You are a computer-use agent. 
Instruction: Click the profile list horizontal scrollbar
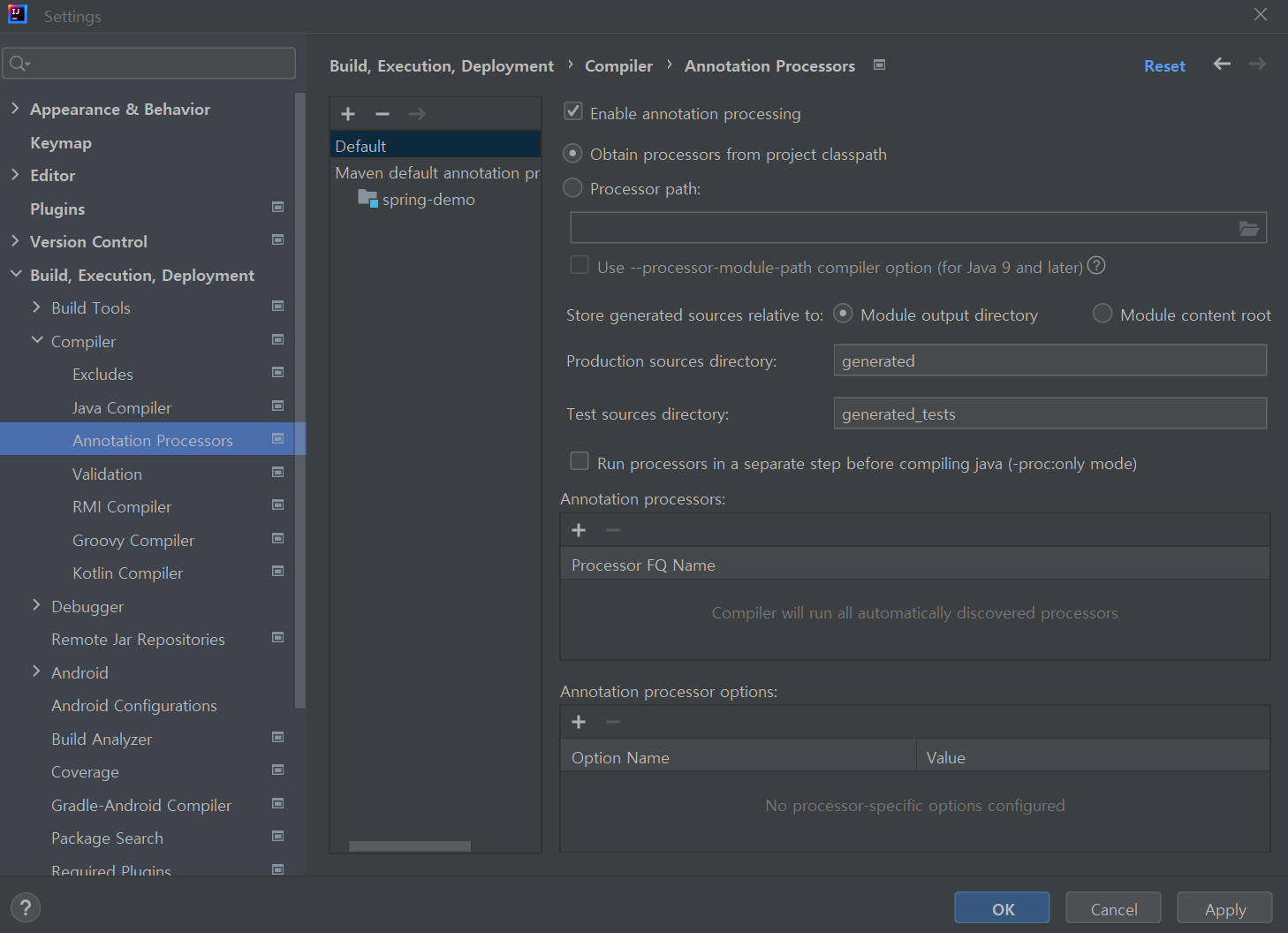click(410, 846)
